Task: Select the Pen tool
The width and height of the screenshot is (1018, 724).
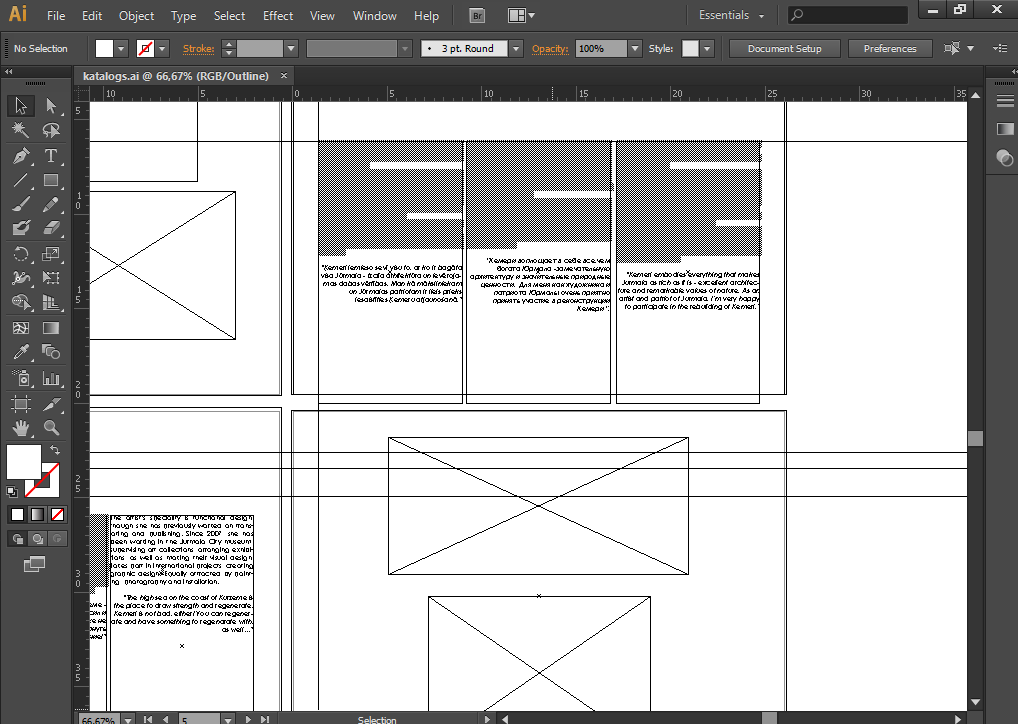Action: point(20,156)
